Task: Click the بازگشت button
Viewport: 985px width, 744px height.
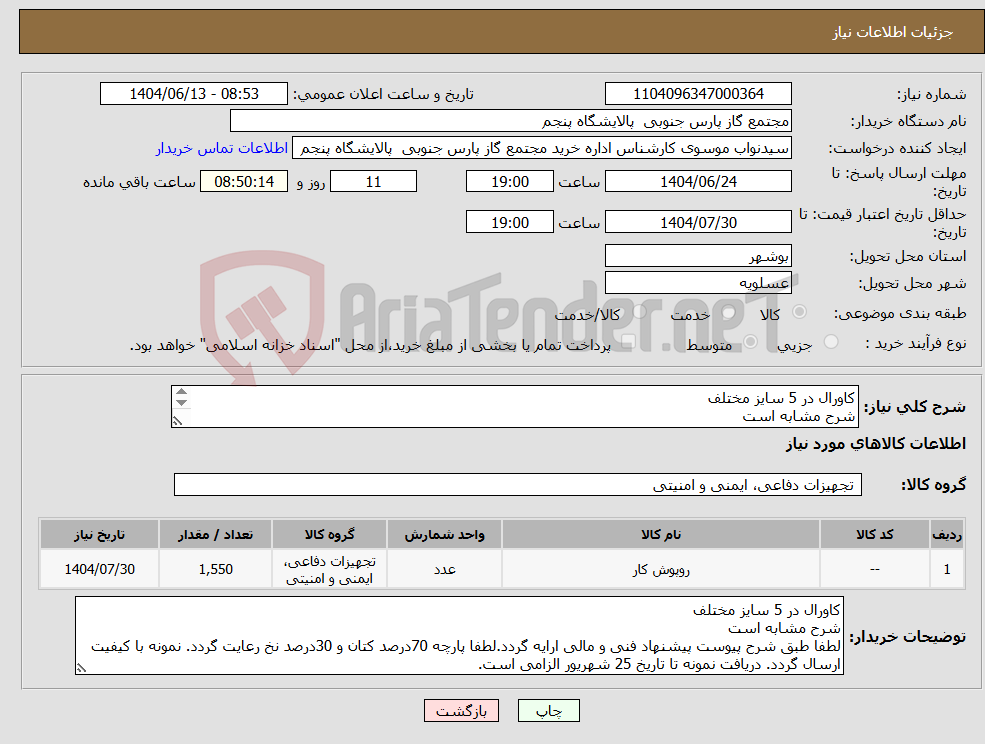Action: [x=461, y=710]
